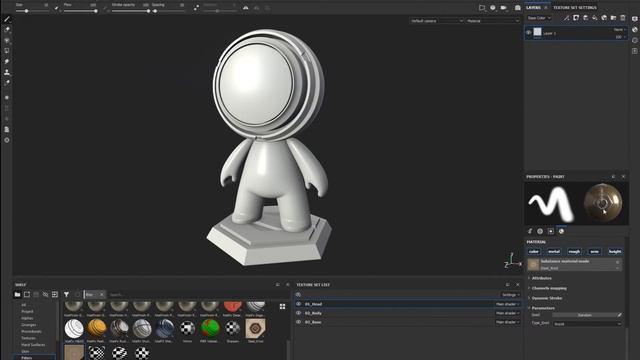Adjust the brush Flow slider

[80, 11]
